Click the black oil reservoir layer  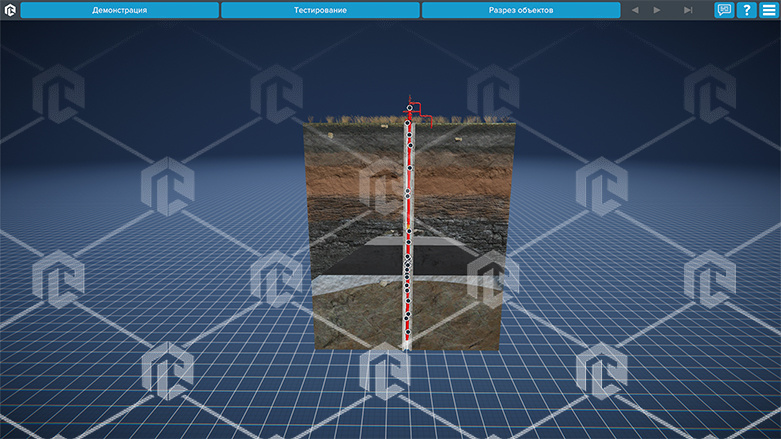(350, 260)
